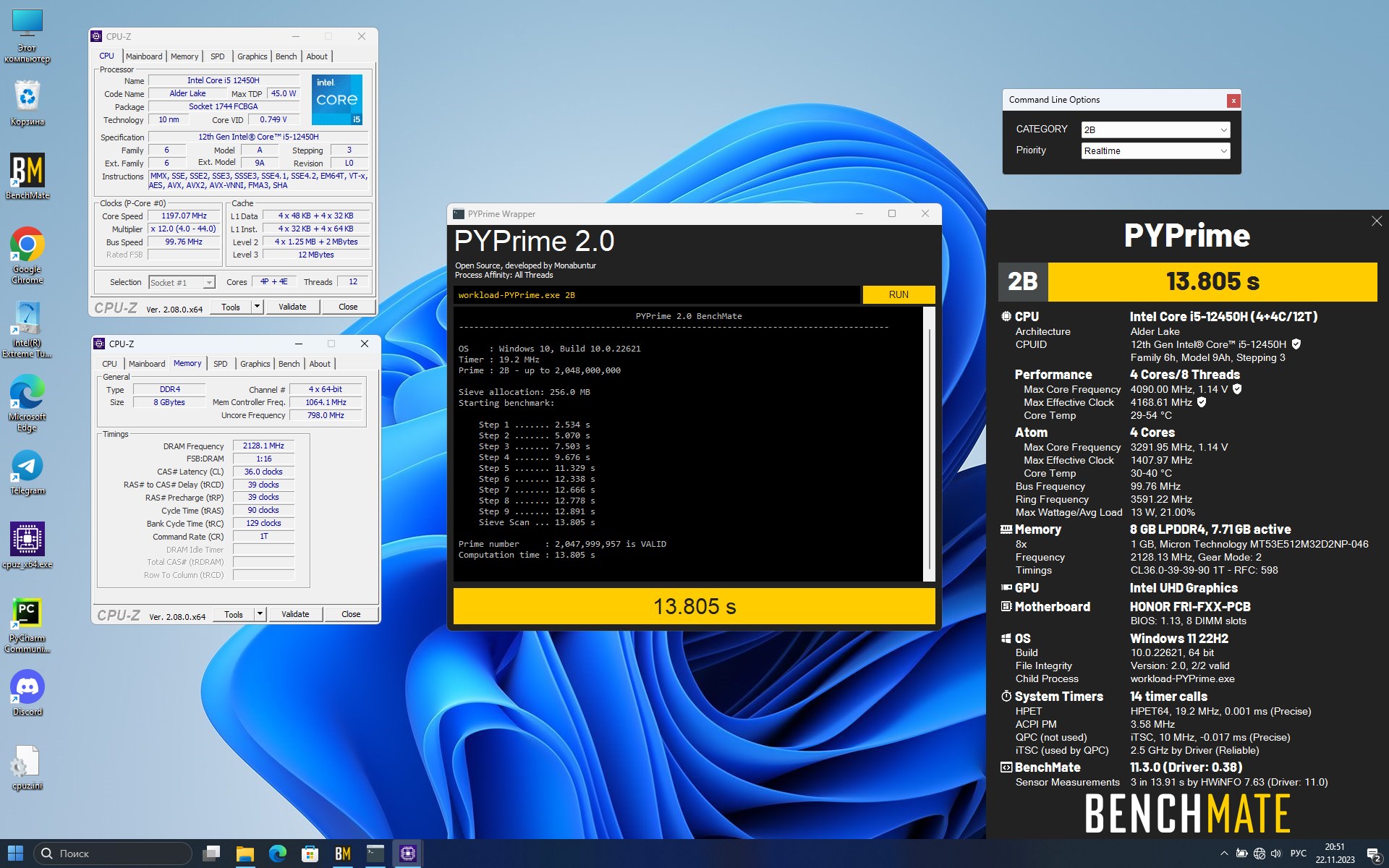Click Close in CPU-Z Memory window

click(x=351, y=614)
